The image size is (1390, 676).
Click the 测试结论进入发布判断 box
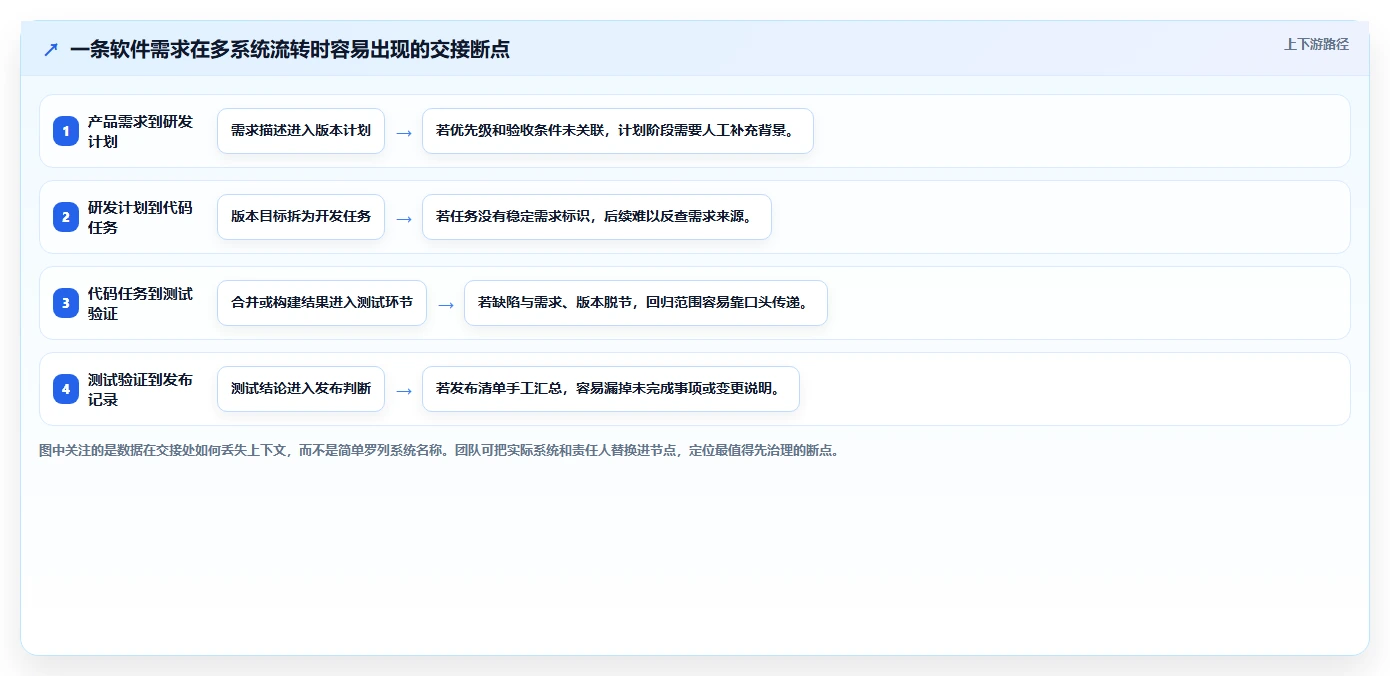(x=301, y=389)
